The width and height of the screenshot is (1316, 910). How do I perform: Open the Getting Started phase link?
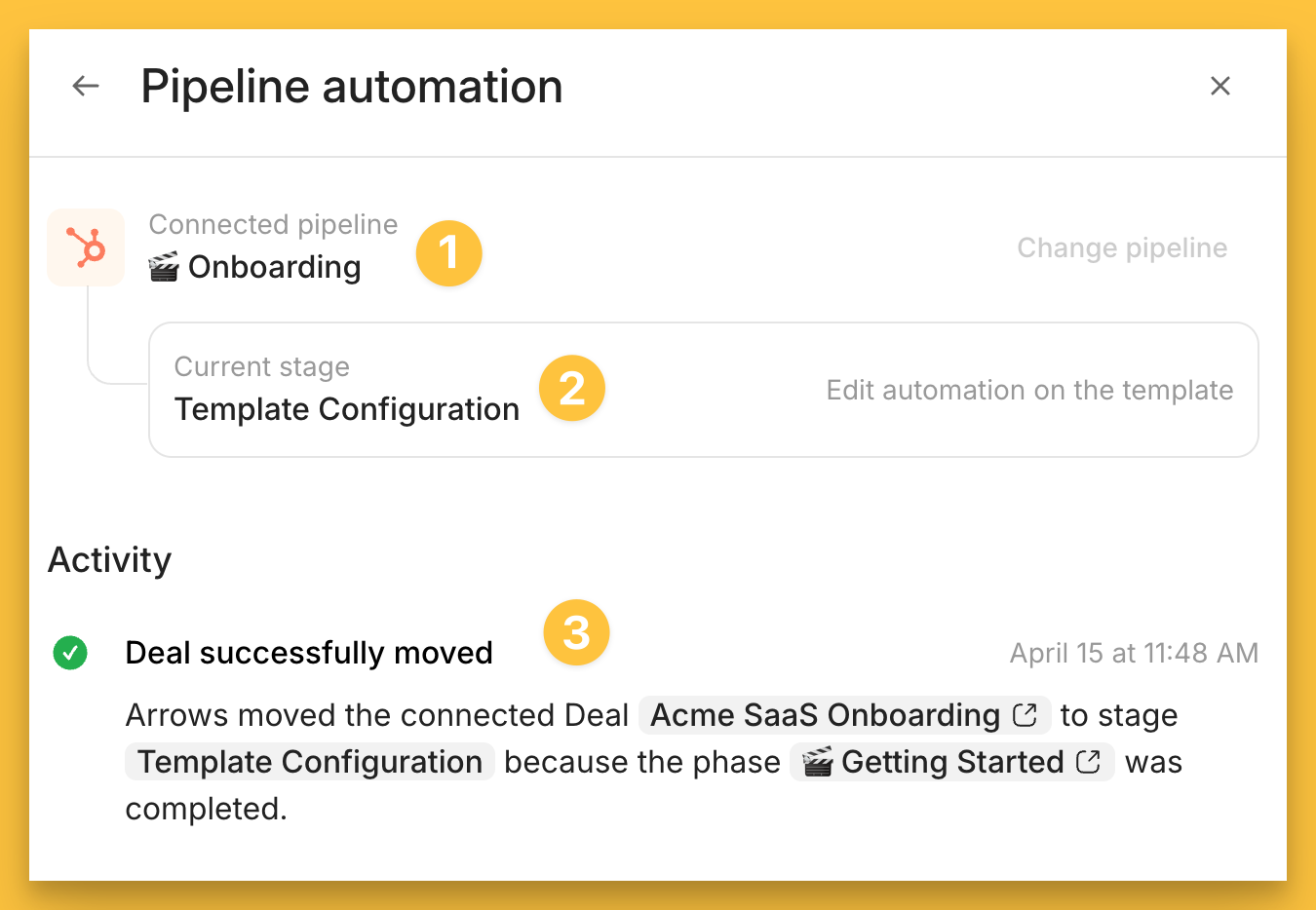951,762
